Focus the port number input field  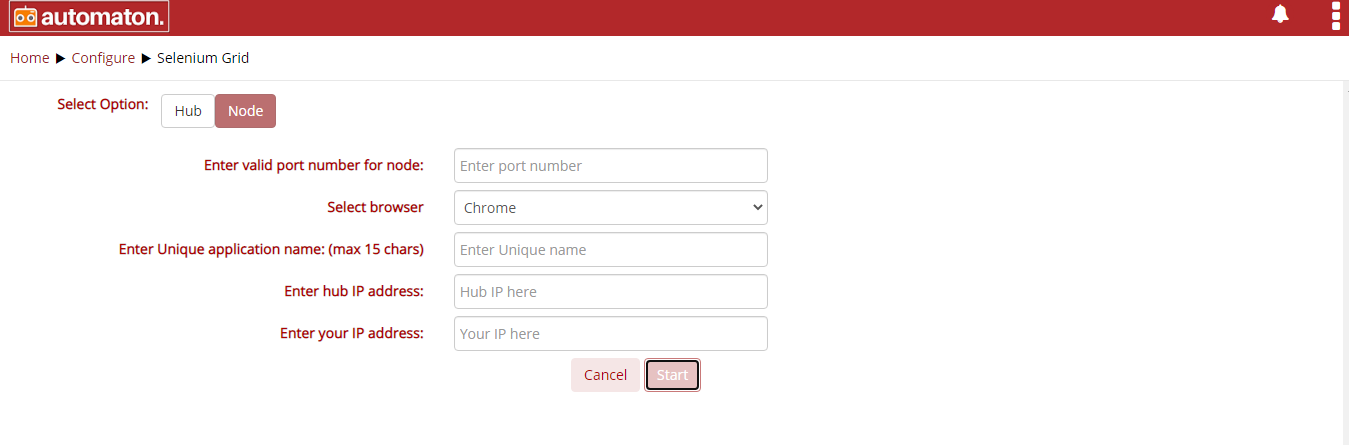pyautogui.click(x=611, y=166)
